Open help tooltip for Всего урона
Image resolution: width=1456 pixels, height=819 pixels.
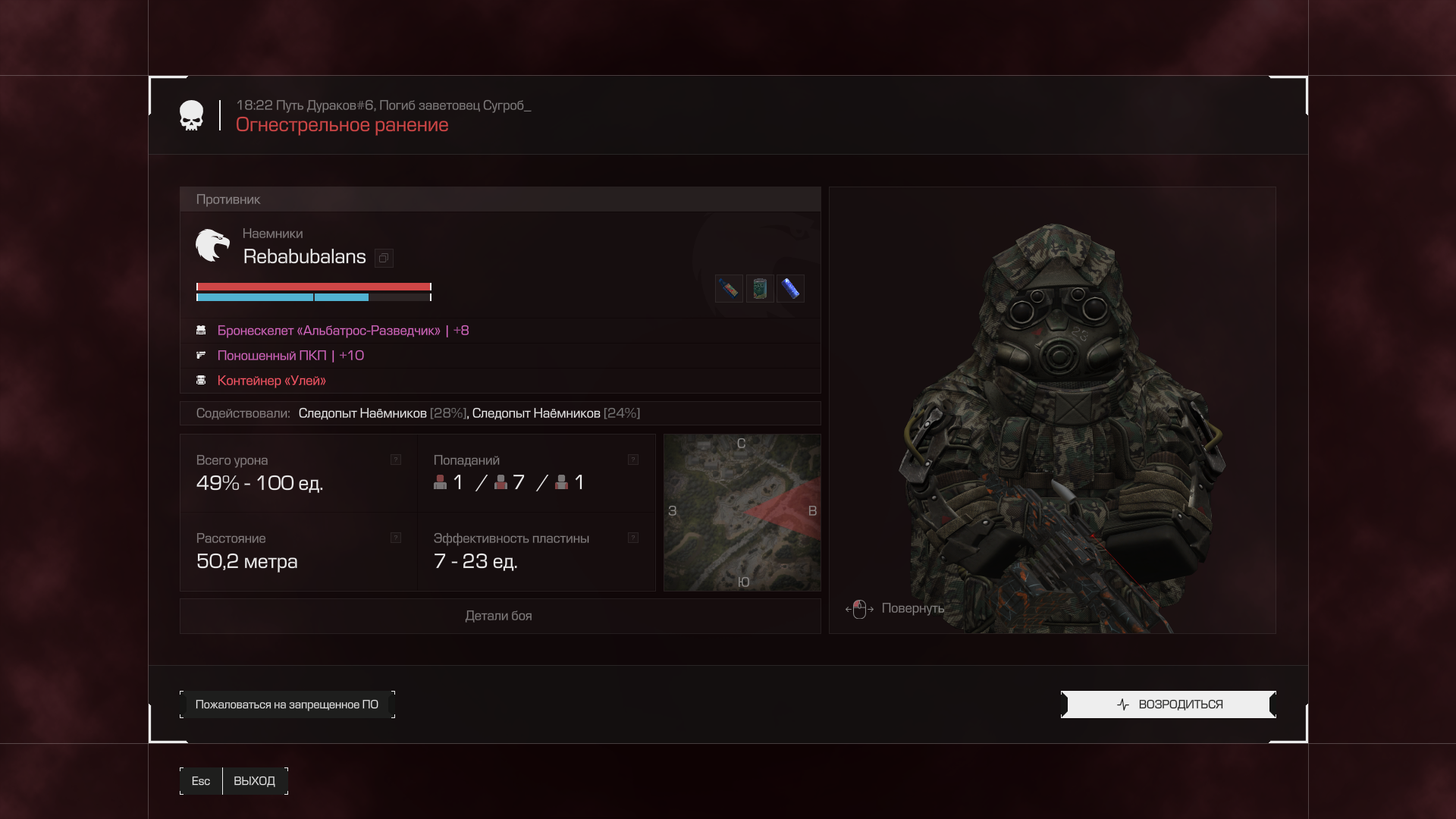[x=396, y=460]
